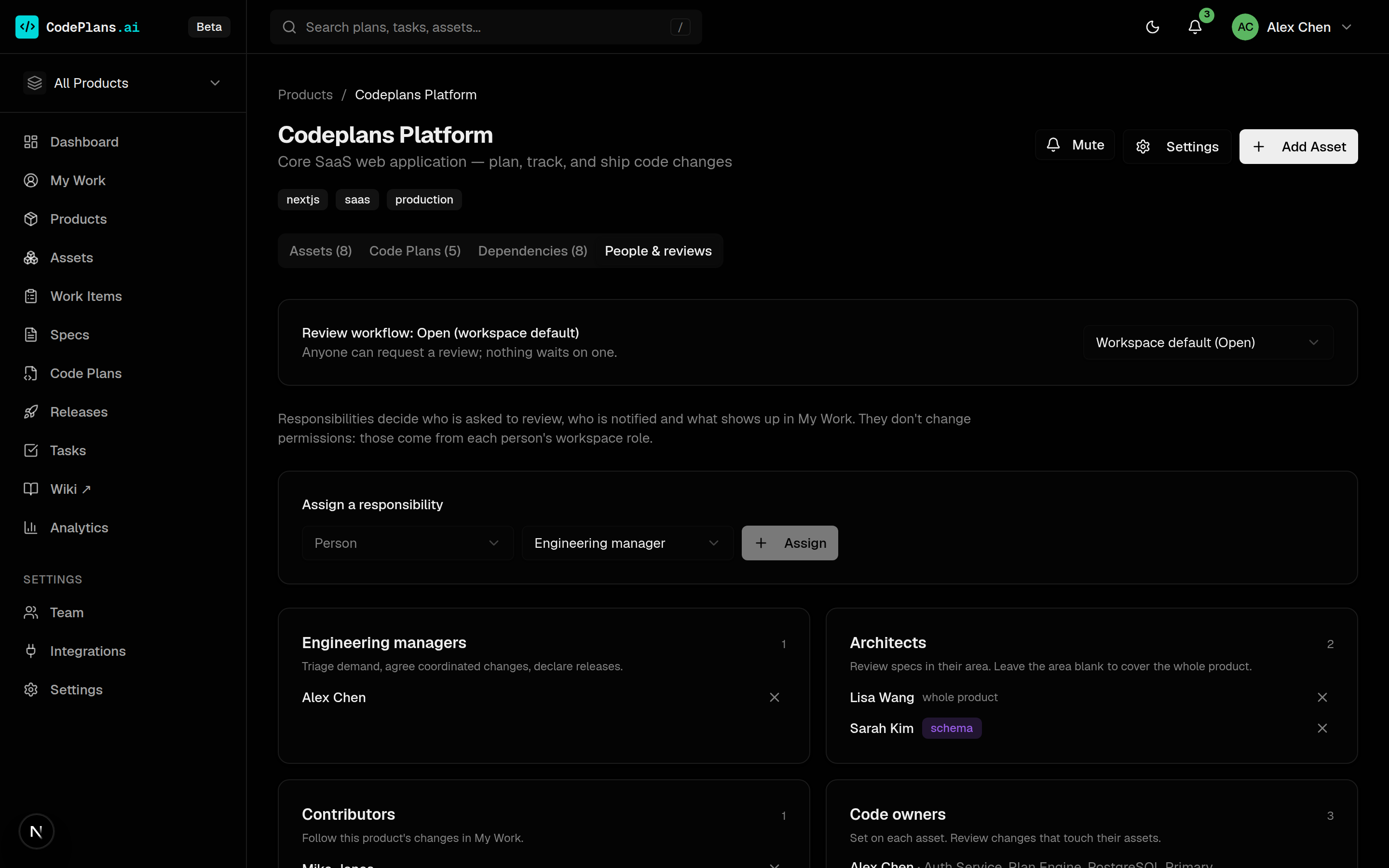1389x868 pixels.
Task: Click the schema area tag
Action: click(952, 729)
